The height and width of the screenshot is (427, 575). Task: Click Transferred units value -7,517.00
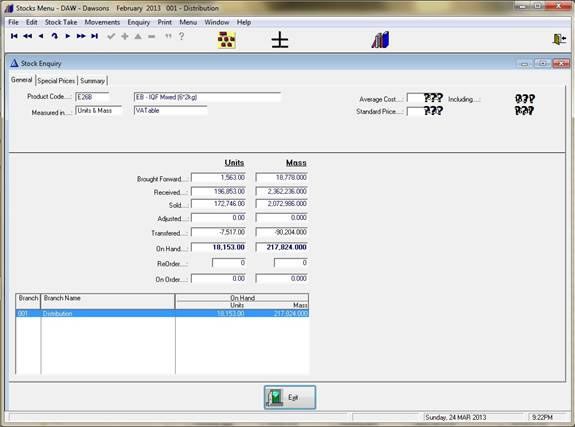pyautogui.click(x=218, y=232)
